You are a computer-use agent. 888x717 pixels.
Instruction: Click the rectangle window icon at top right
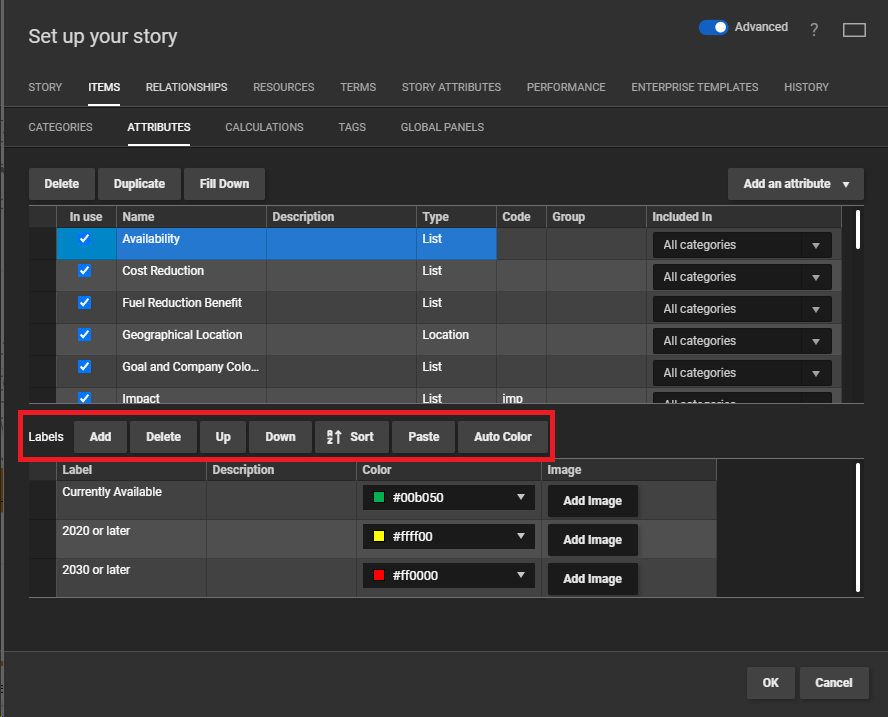[x=854, y=30]
